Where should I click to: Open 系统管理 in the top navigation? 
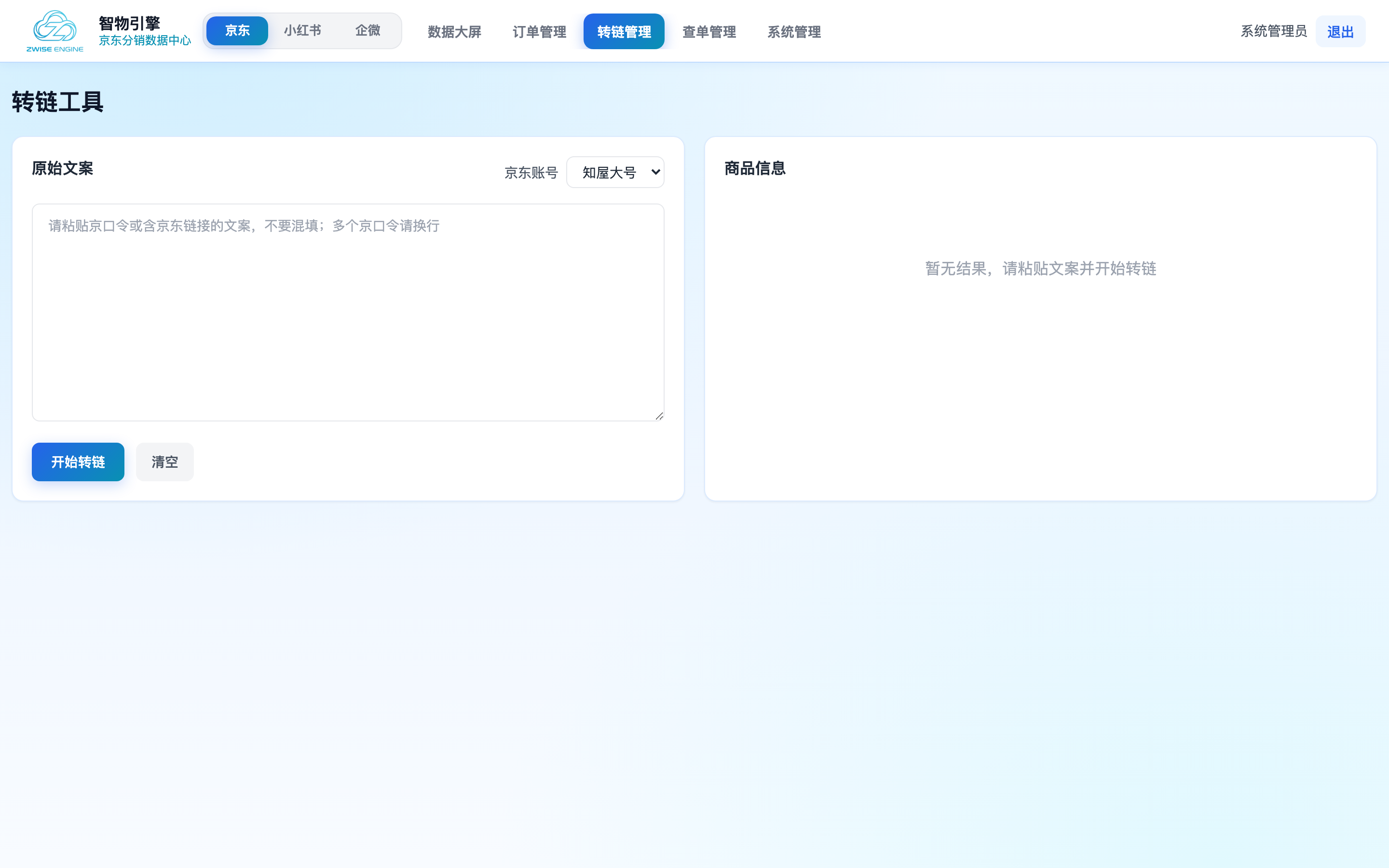[x=794, y=31]
